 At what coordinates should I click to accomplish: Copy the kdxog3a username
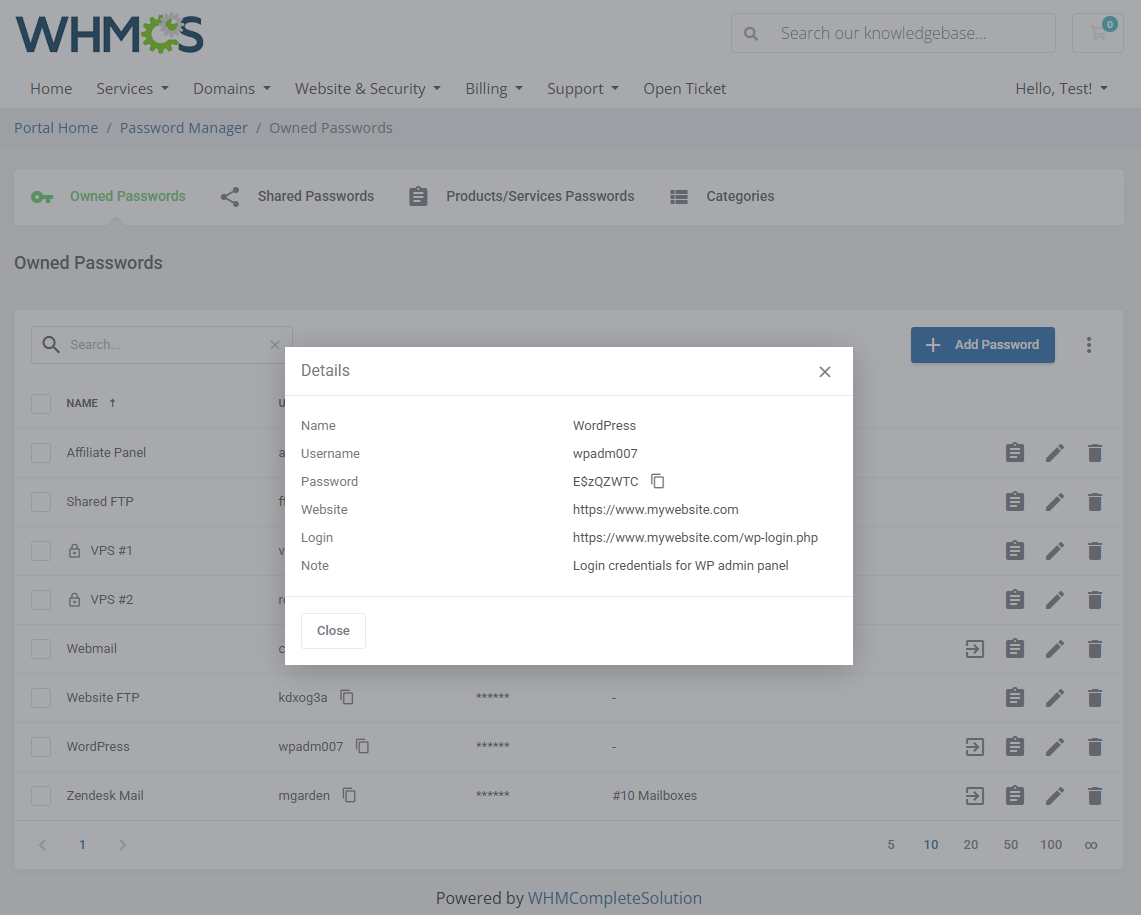(347, 697)
